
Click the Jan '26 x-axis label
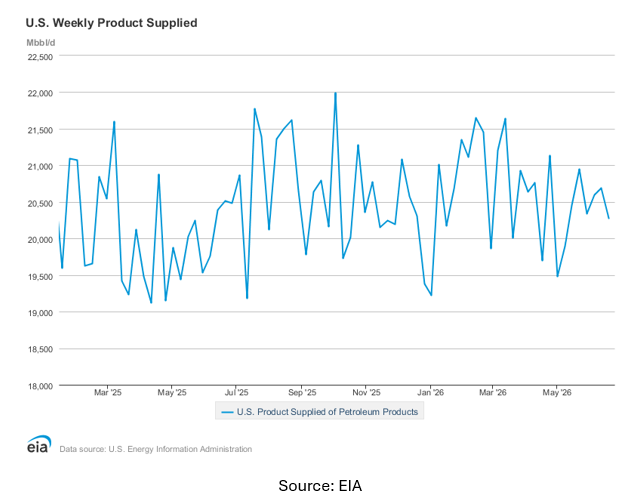pyautogui.click(x=430, y=393)
